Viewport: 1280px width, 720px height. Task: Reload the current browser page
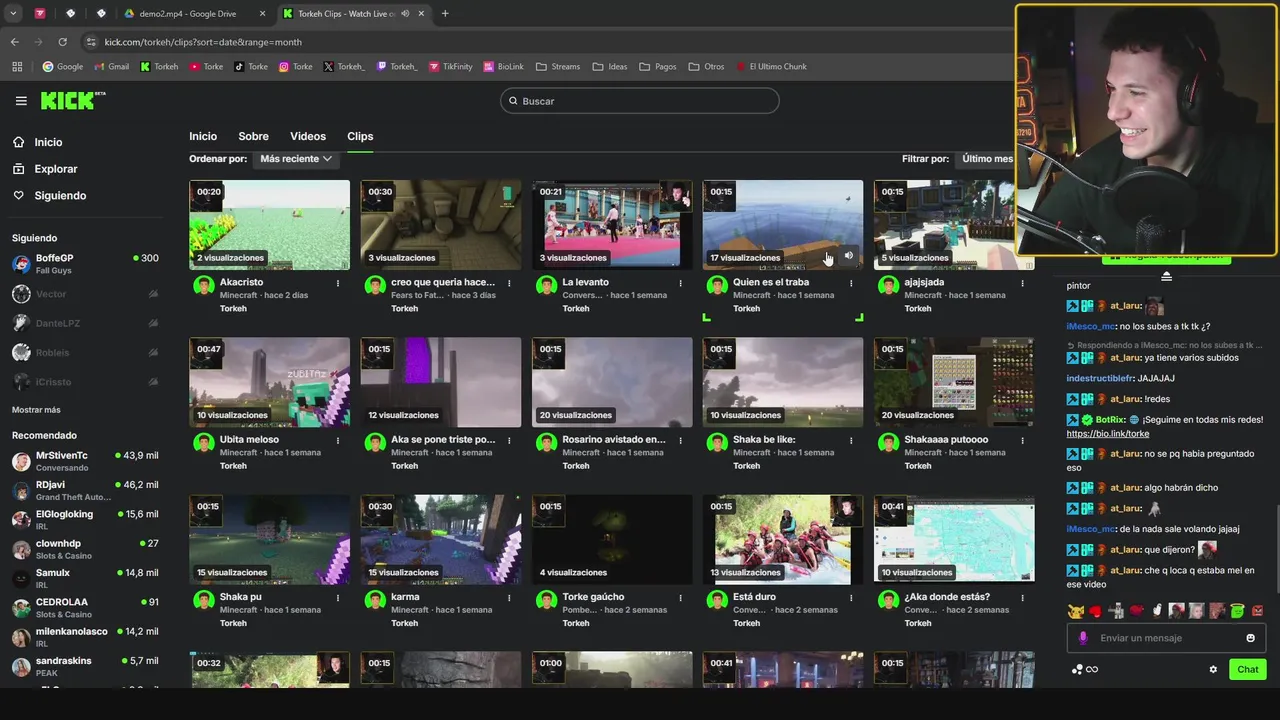tap(62, 42)
